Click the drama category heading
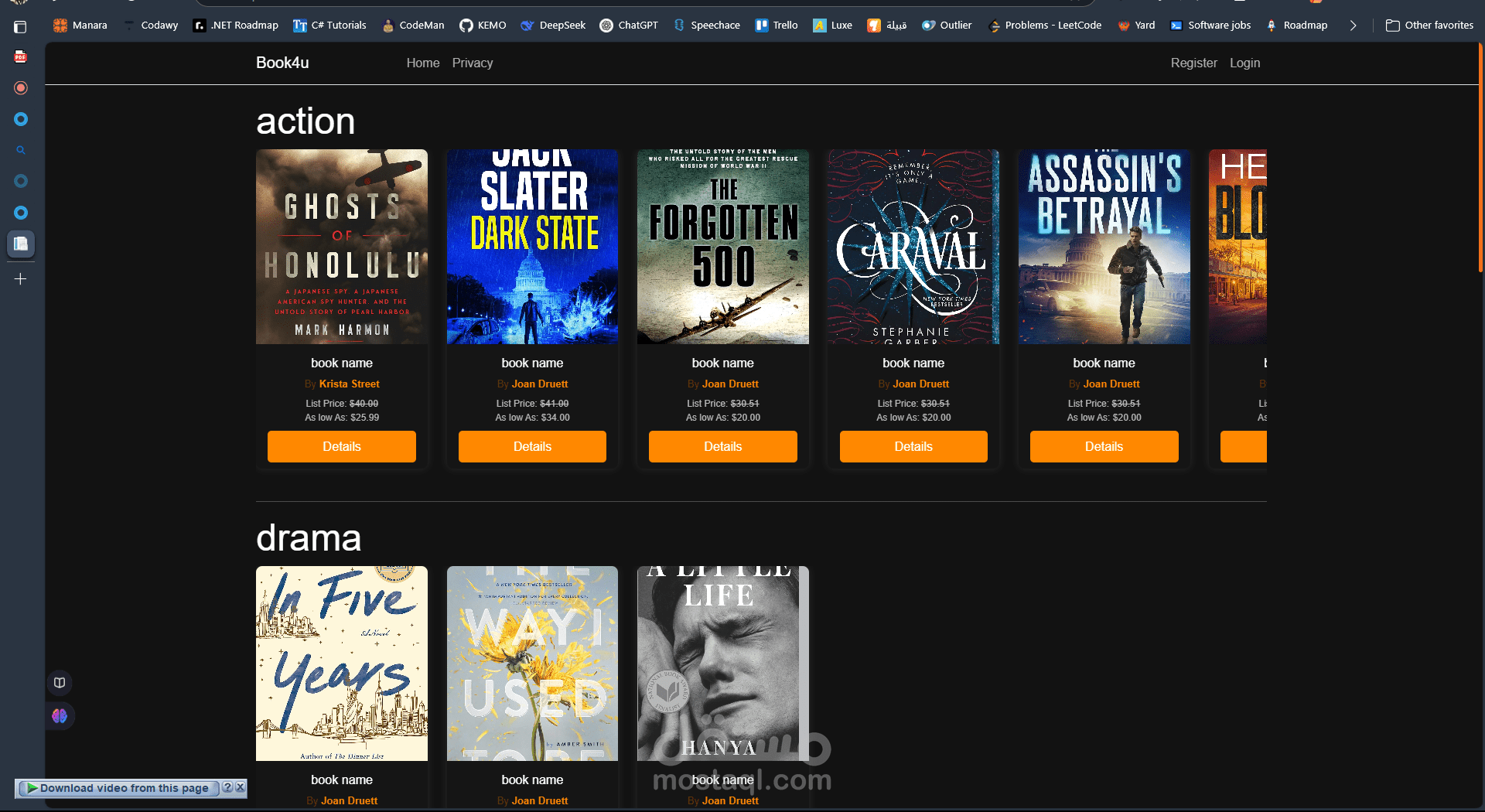The width and height of the screenshot is (1485, 812). (309, 538)
